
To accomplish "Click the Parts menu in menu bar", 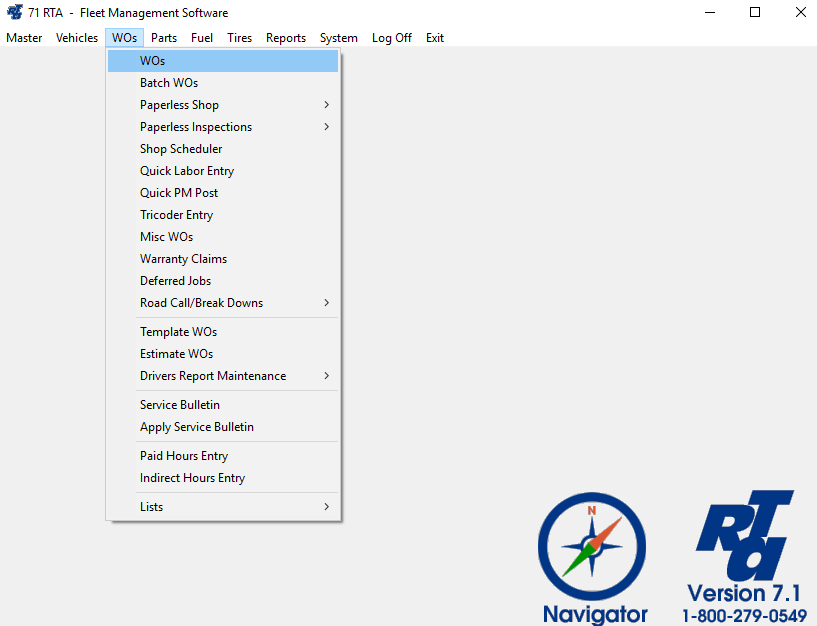I will click(x=164, y=38).
